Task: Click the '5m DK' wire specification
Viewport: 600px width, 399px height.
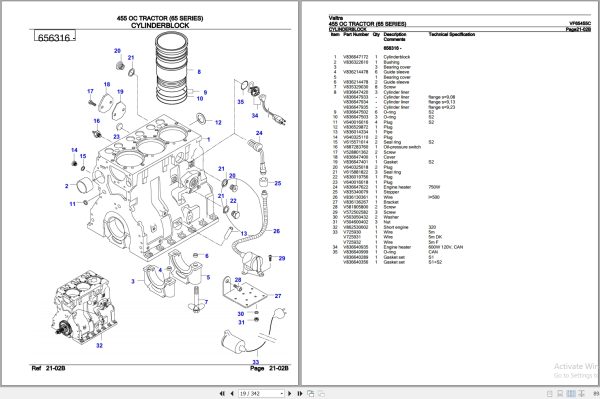Action: coord(435,237)
